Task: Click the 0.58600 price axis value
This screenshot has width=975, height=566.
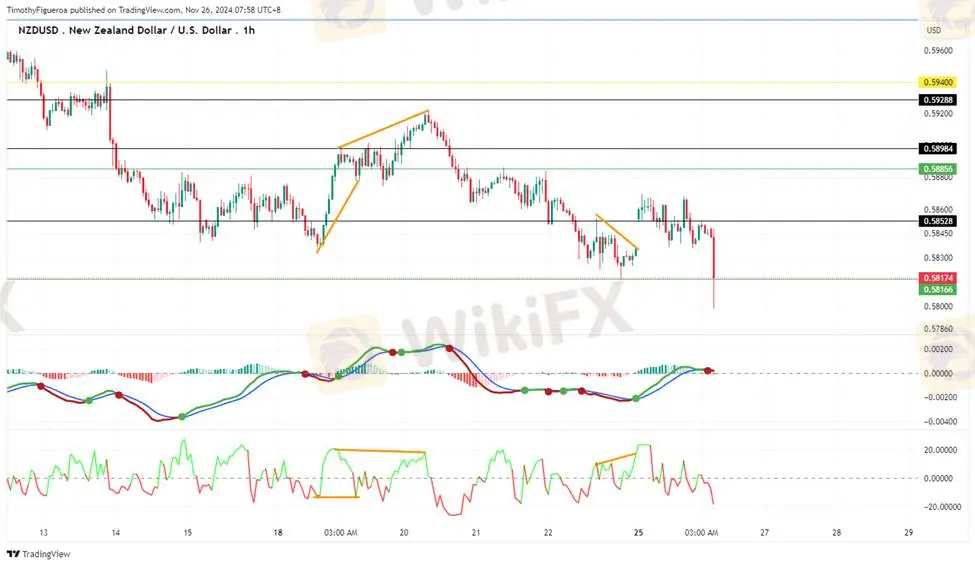Action: pyautogui.click(x=938, y=210)
